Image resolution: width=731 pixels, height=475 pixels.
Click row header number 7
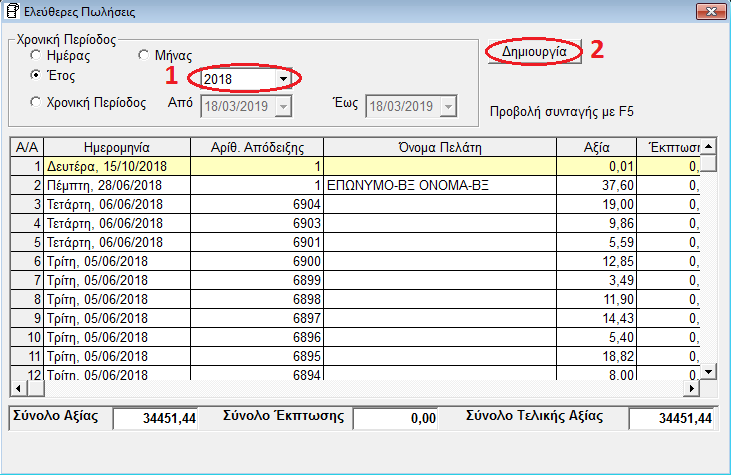[x=27, y=280]
